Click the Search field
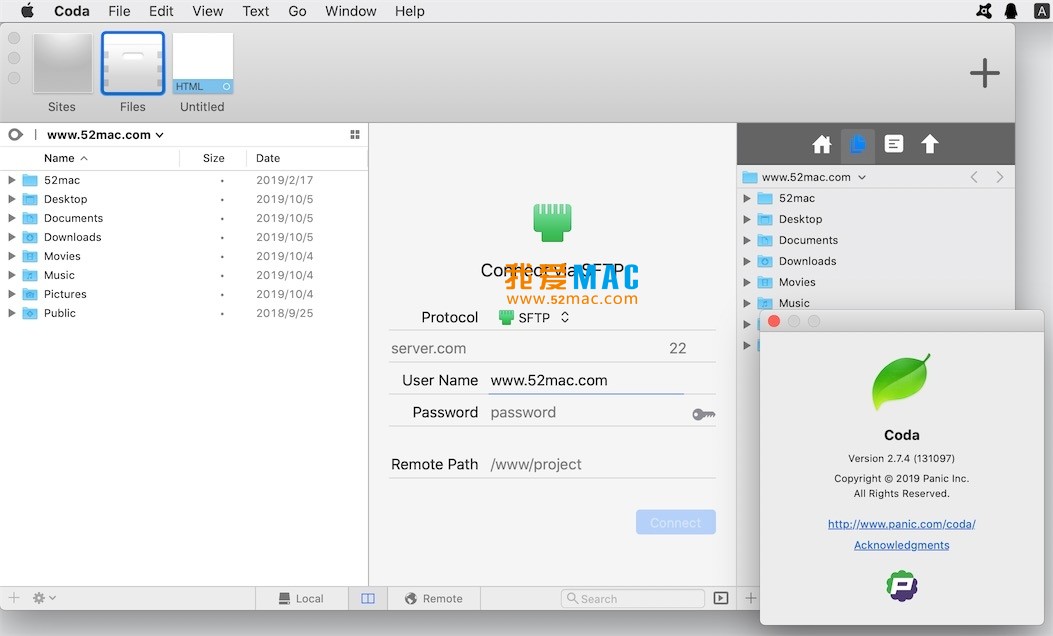1053x636 pixels. (633, 598)
